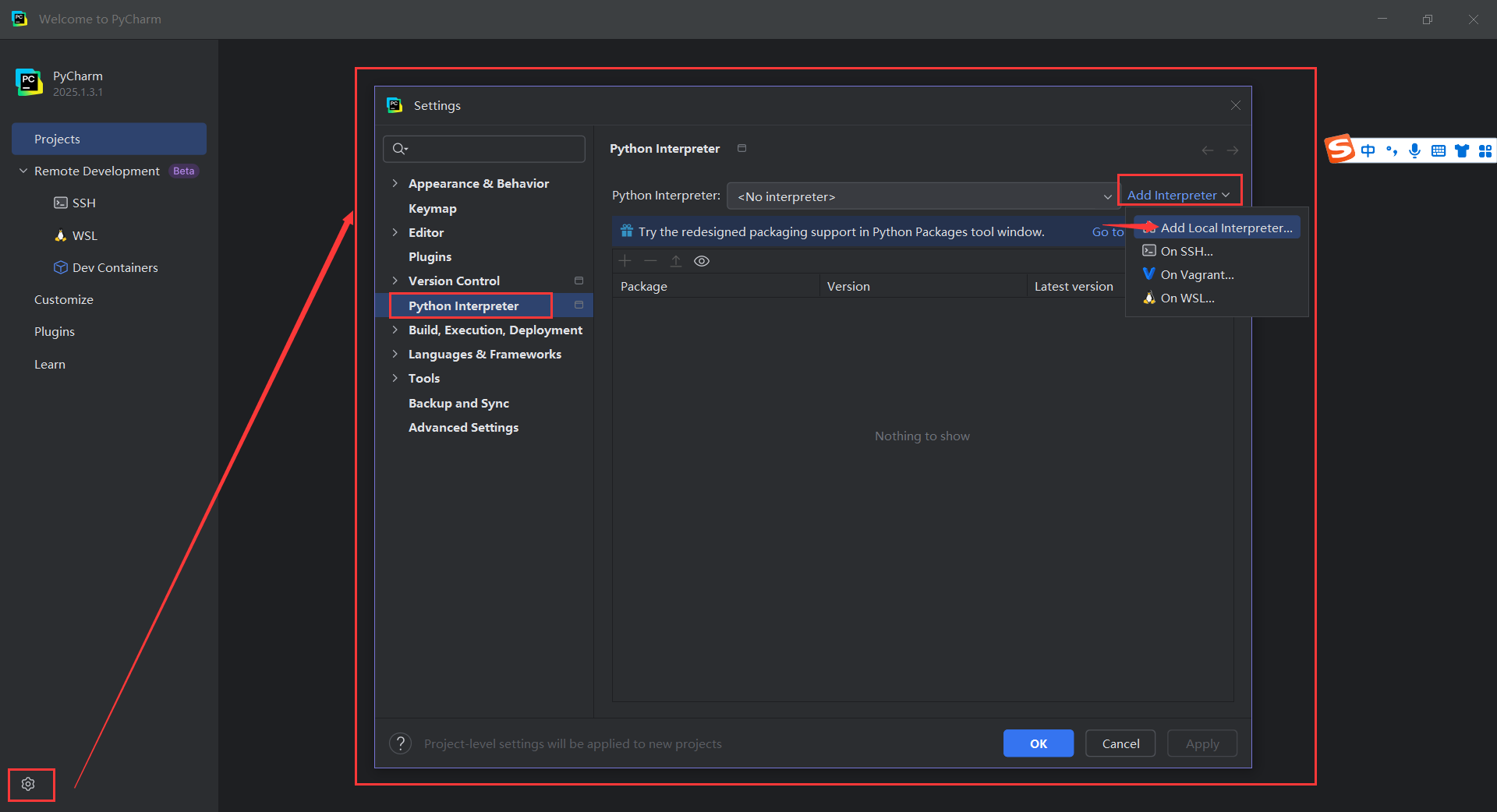Select Backup and Sync settings page
Viewport: 1497px width, 812px height.
click(458, 403)
